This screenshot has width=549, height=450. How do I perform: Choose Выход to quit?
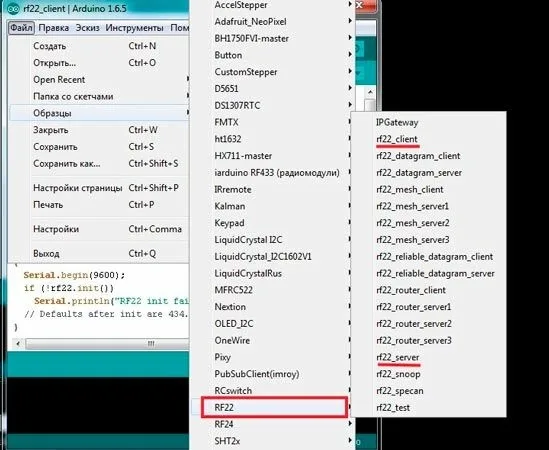pyautogui.click(x=99, y=253)
